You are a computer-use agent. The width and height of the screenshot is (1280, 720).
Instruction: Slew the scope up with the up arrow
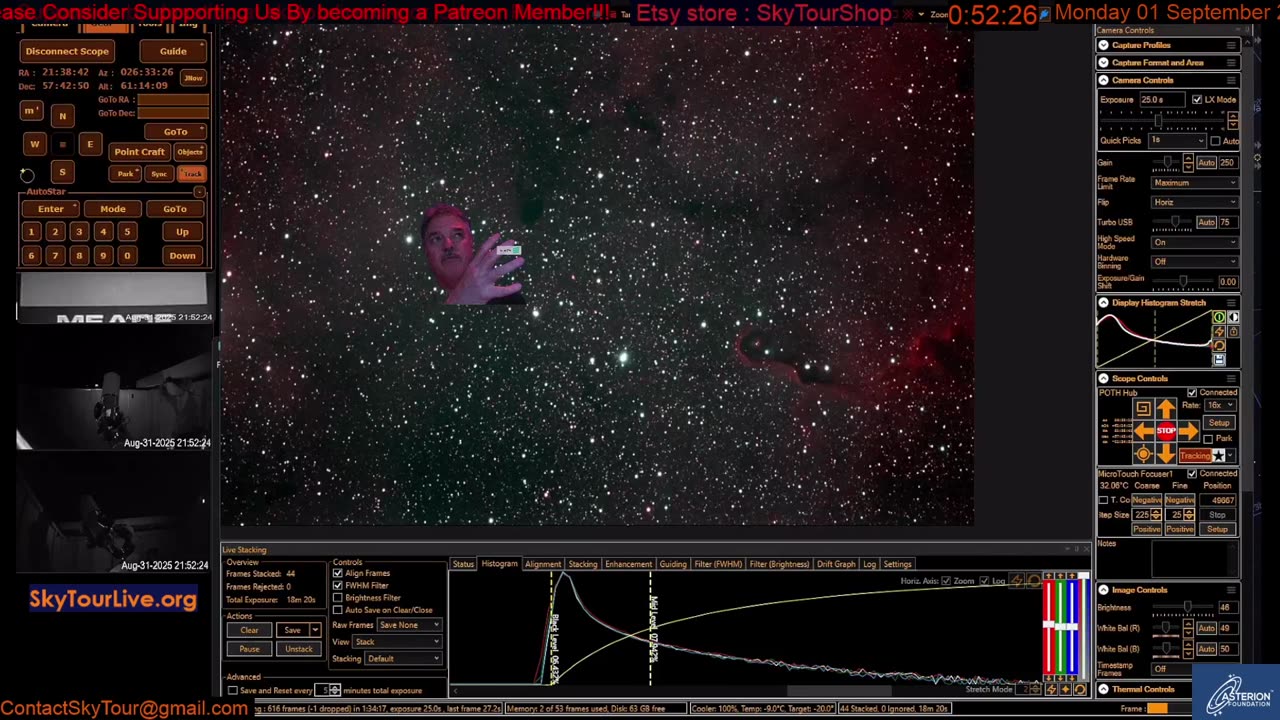click(1166, 409)
